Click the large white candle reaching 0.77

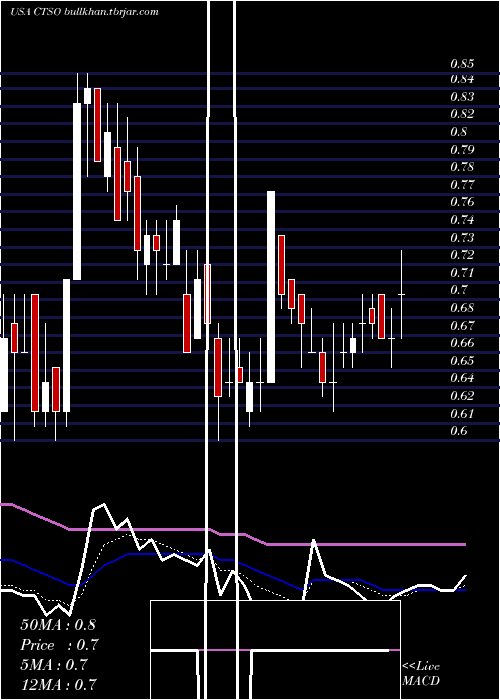tap(271, 287)
